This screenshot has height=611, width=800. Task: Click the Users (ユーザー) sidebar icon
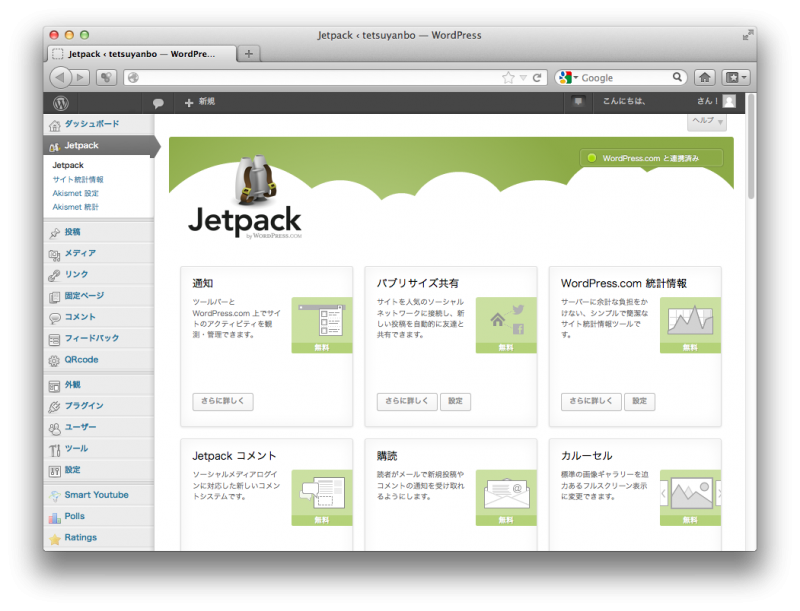click(55, 428)
